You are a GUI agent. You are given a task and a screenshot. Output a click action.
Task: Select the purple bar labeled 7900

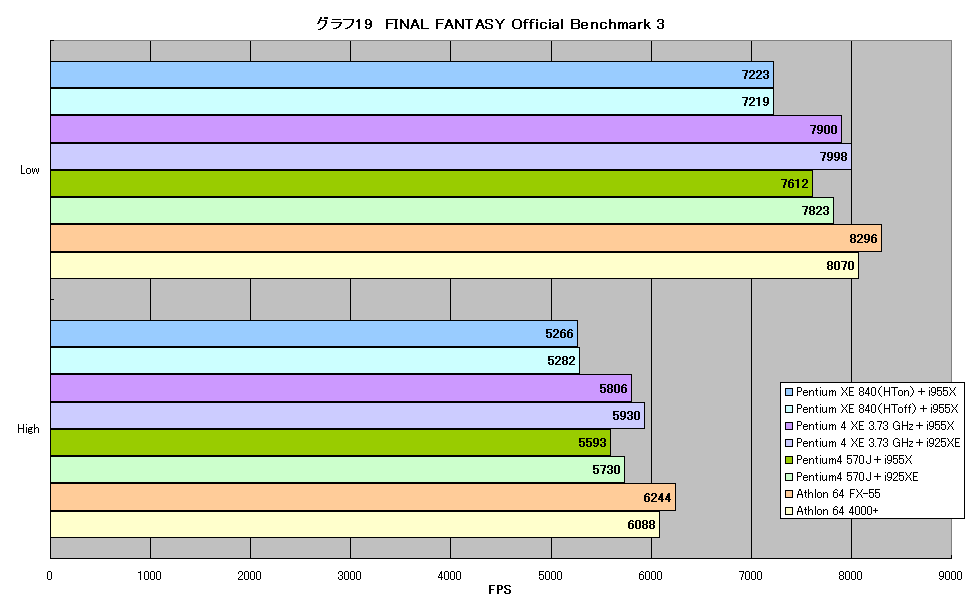point(446,129)
